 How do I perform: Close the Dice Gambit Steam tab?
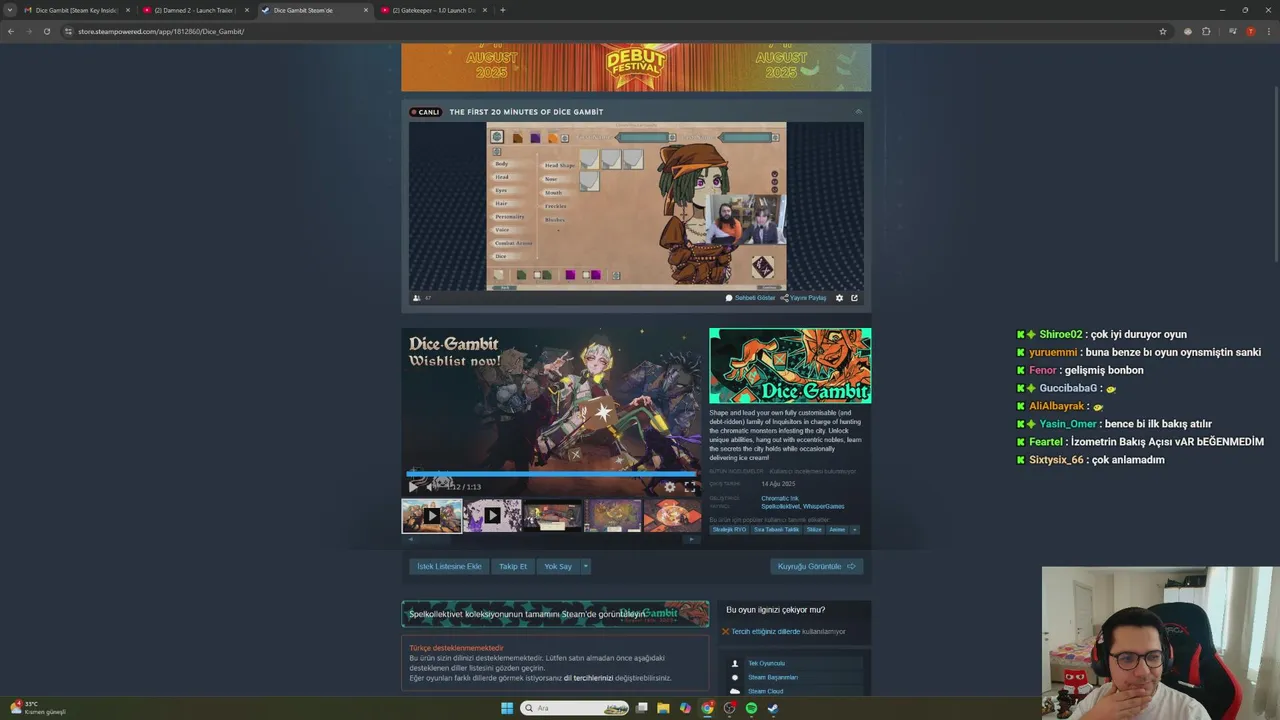(365, 10)
